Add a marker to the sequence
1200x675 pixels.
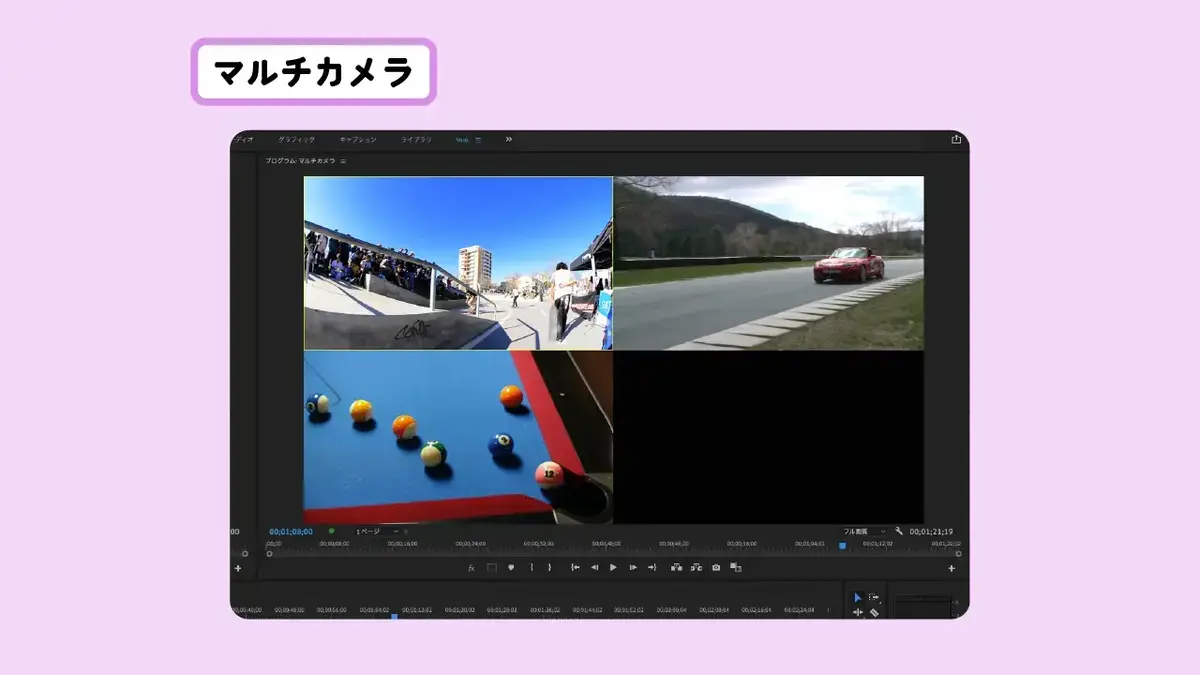[x=511, y=567]
